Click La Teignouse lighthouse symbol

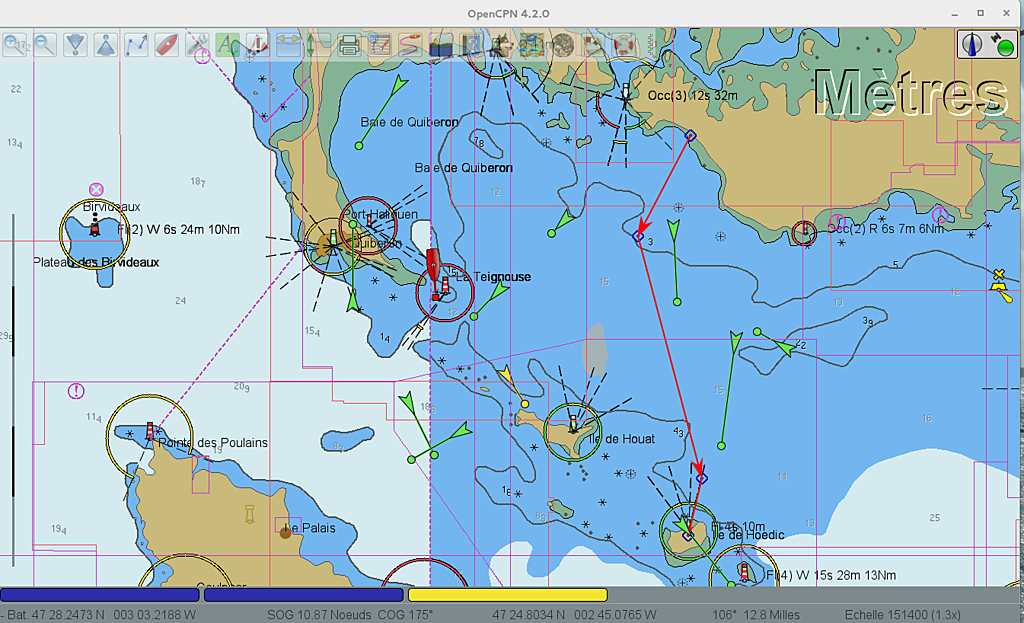pyautogui.click(x=445, y=285)
